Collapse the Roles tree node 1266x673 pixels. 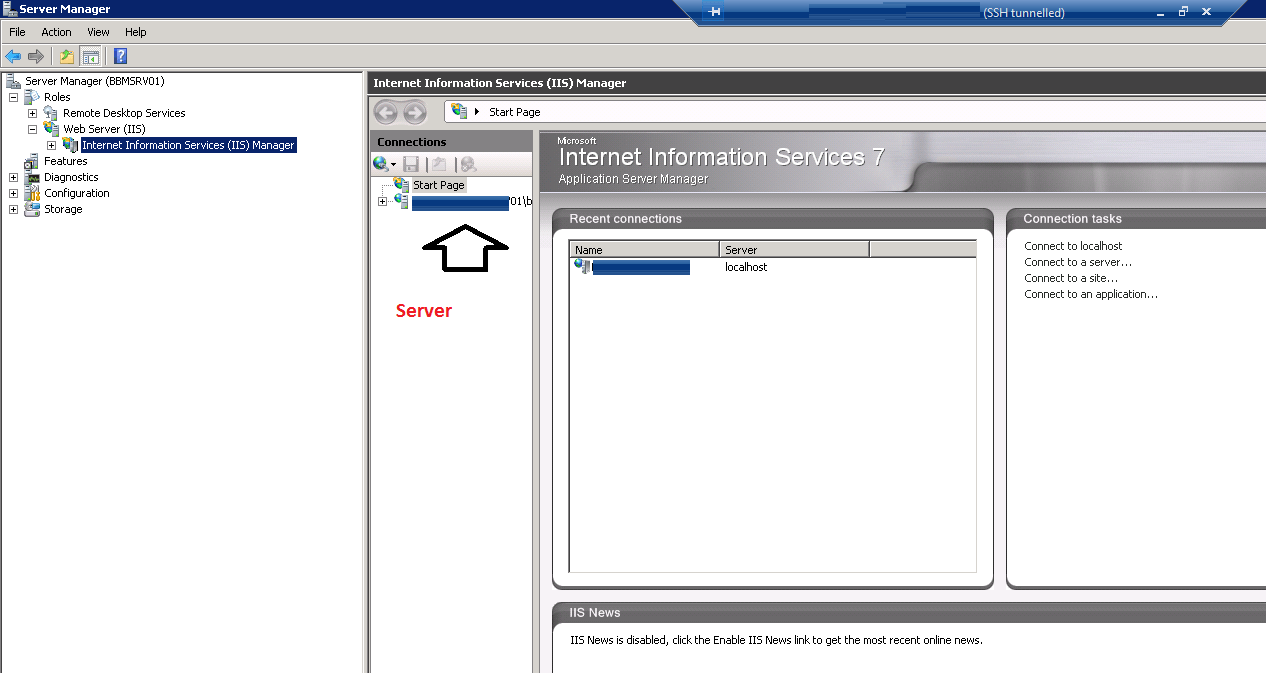coord(13,97)
